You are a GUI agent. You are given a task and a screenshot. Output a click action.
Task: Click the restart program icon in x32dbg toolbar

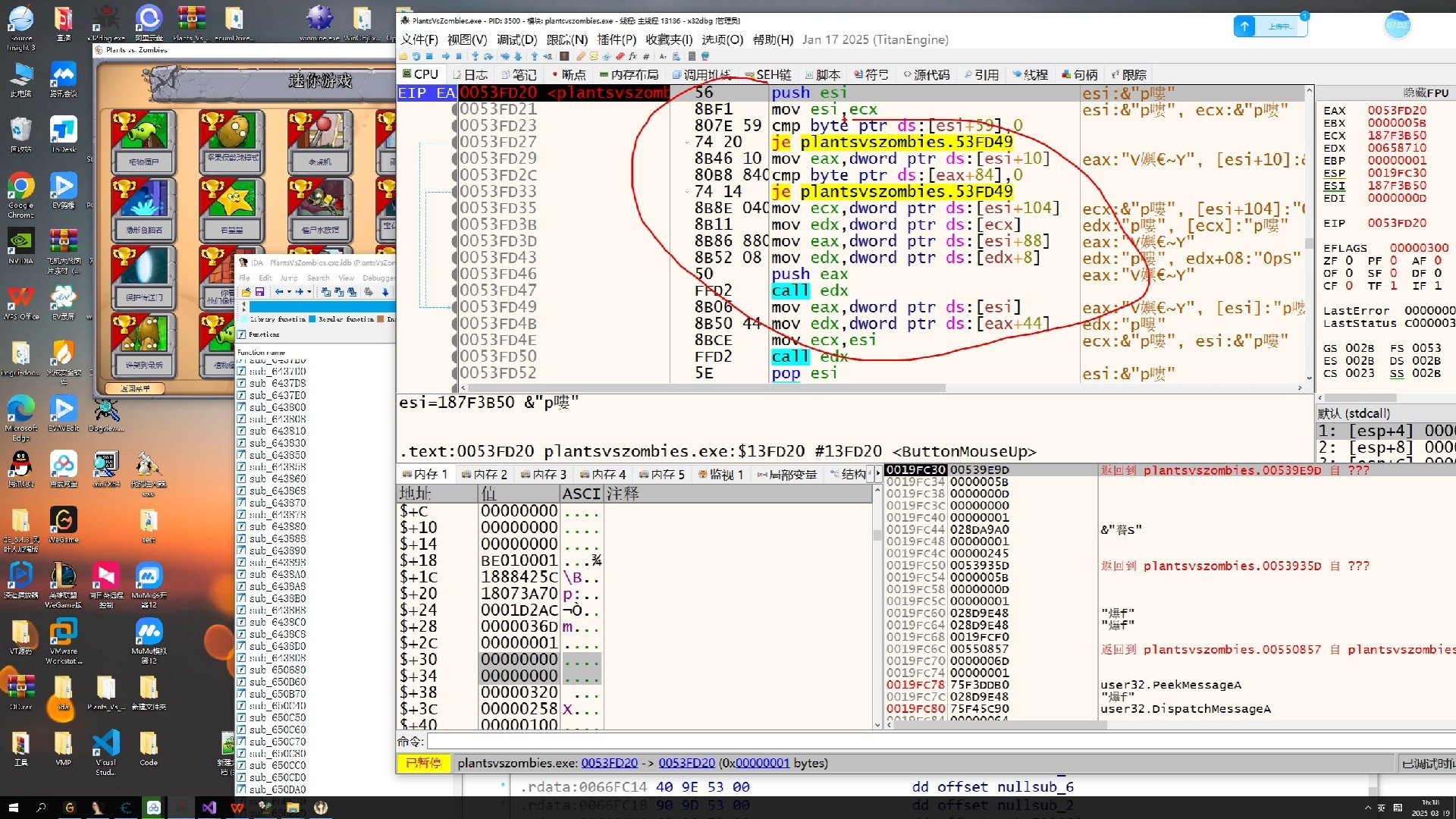[416, 56]
